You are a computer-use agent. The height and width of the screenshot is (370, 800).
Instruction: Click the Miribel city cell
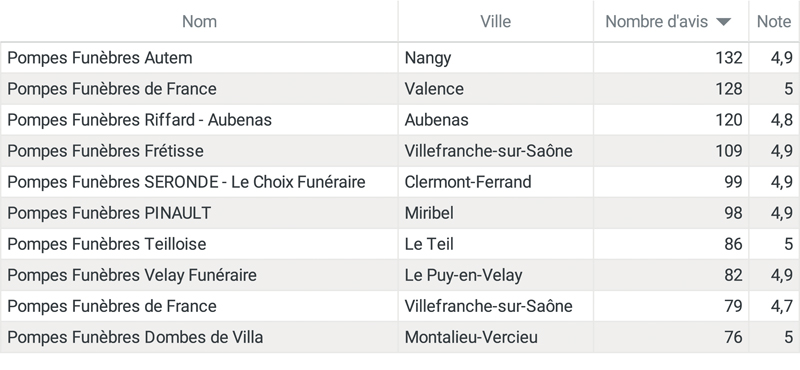point(495,213)
